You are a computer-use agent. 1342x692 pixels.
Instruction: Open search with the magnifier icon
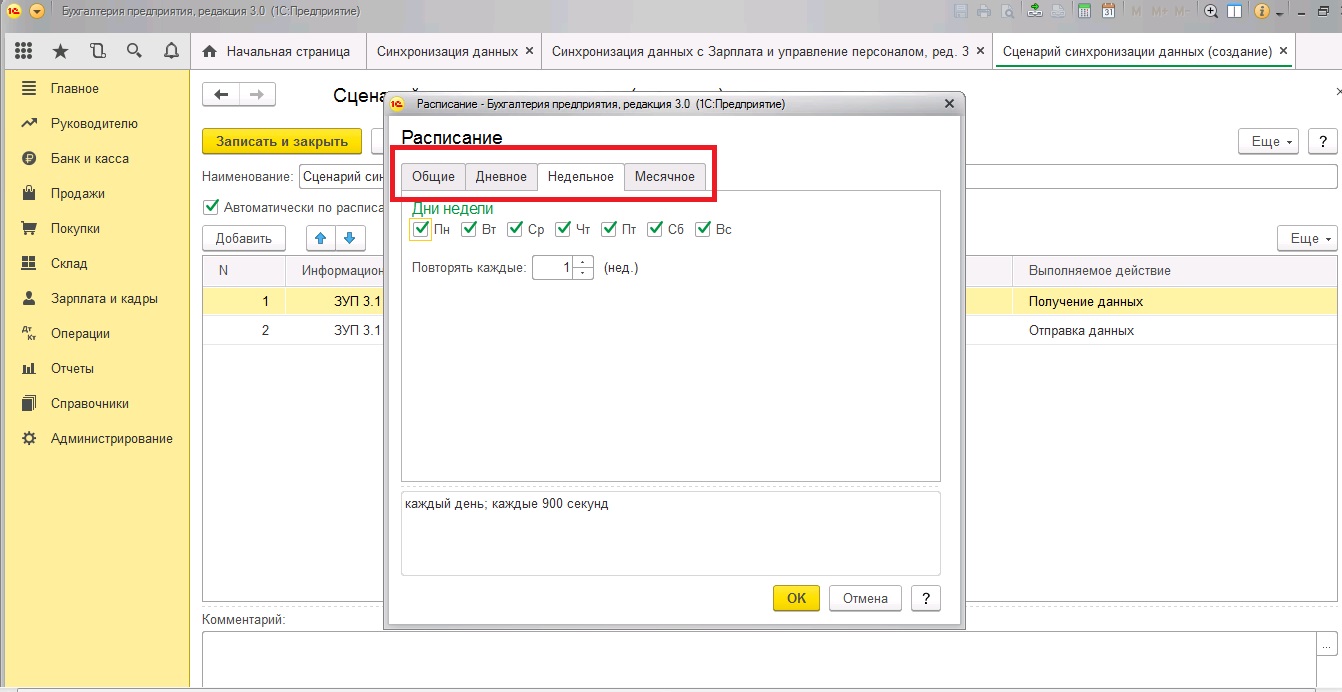point(134,51)
